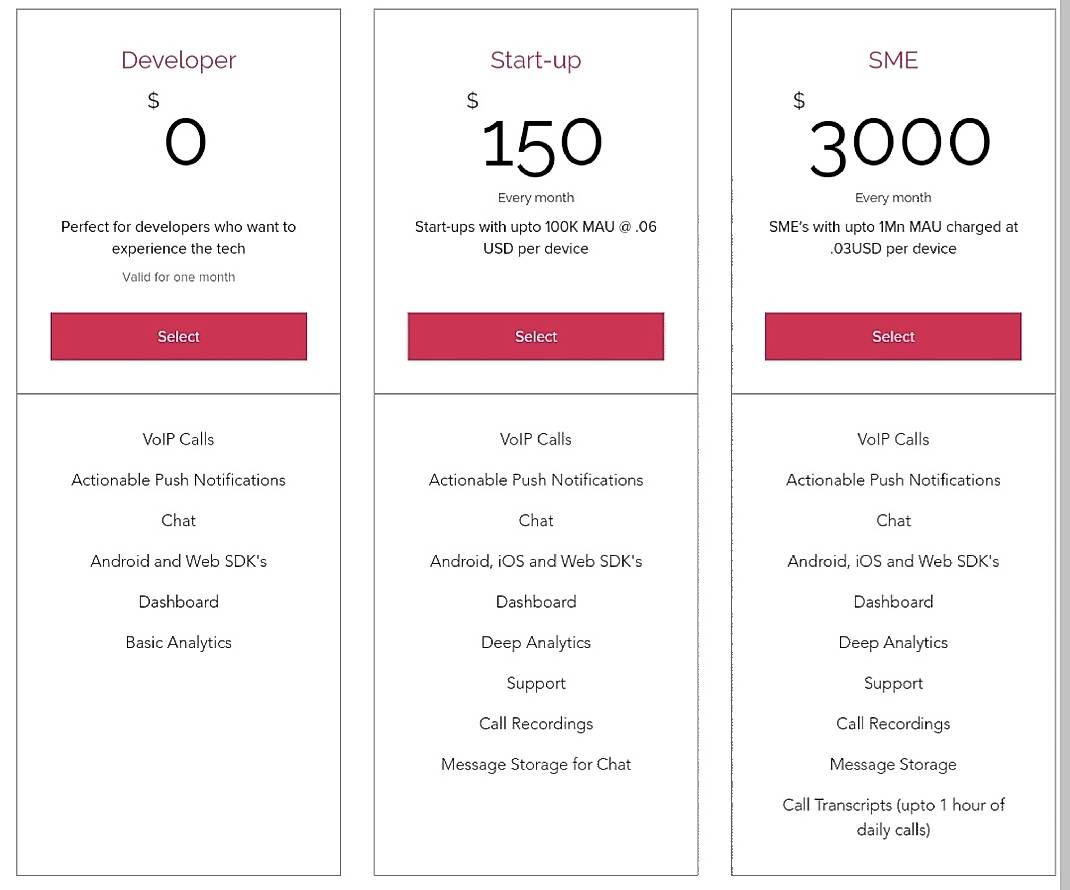The image size is (1070, 890).
Task: Click VoIP Calls under the Developer plan
Action: 178,439
